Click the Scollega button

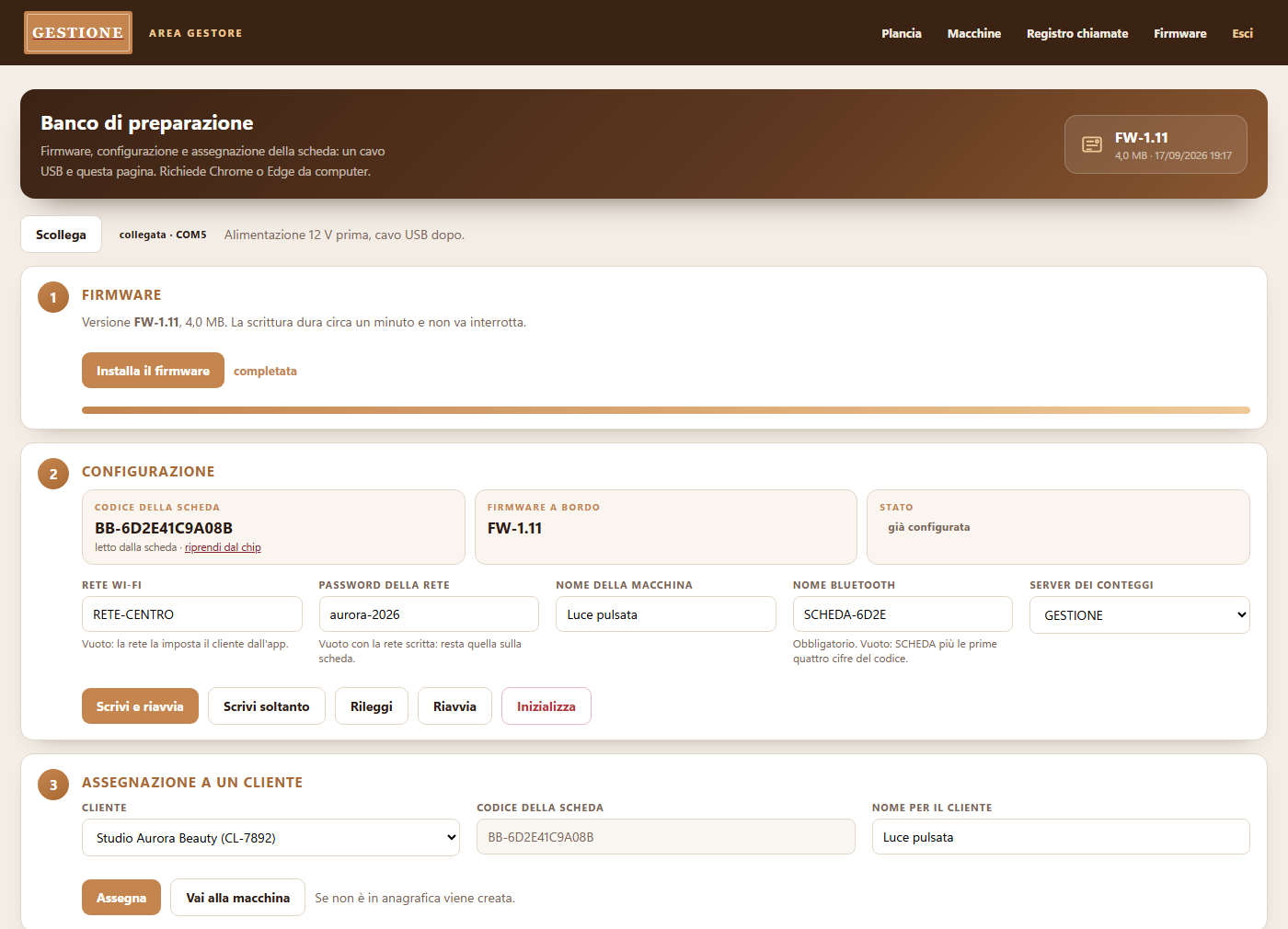tap(61, 235)
